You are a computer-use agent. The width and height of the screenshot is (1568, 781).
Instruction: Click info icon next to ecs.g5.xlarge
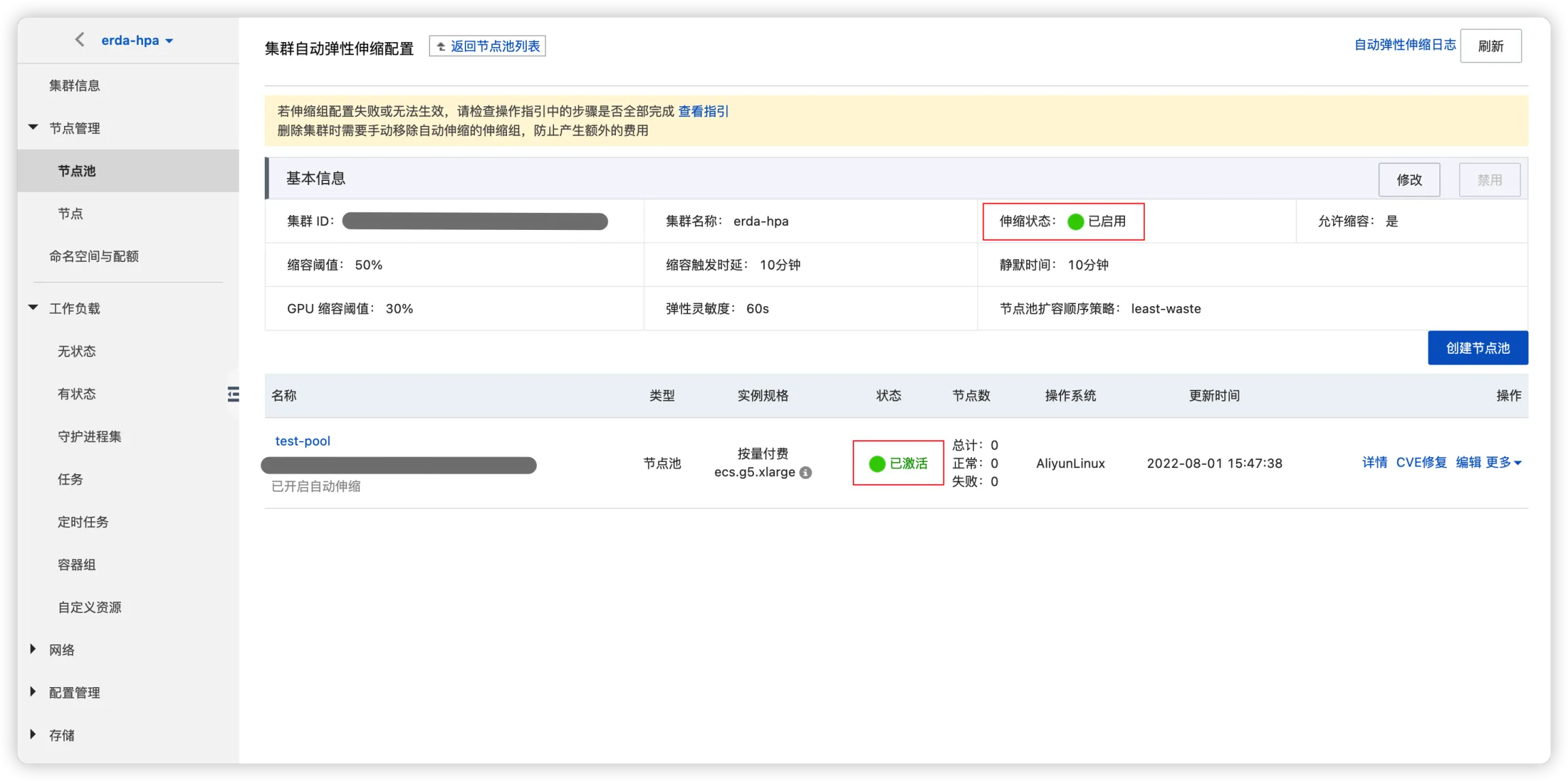point(806,473)
